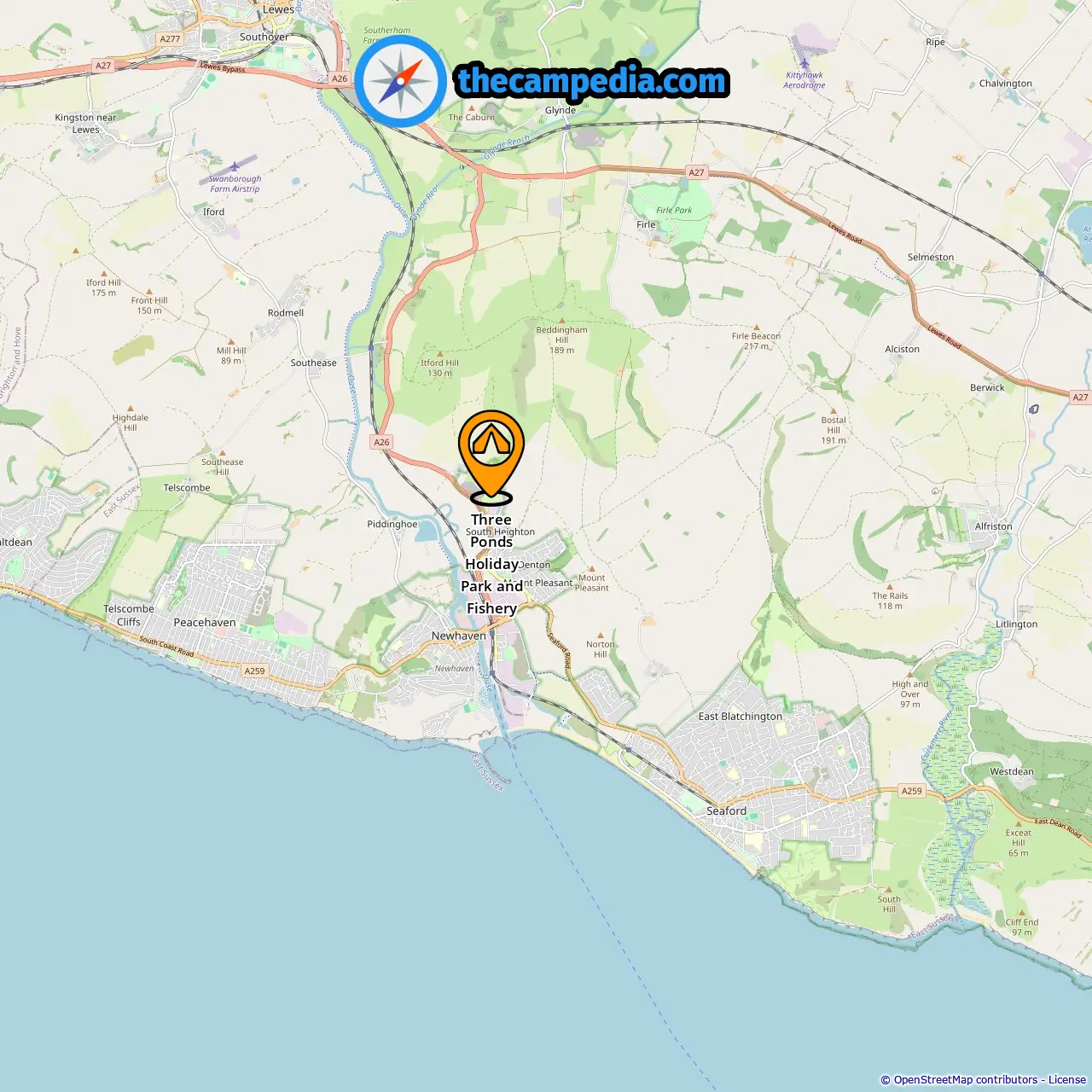Open the License link in attribution
Viewport: 1092px width, 1092px height.
(1067, 1080)
